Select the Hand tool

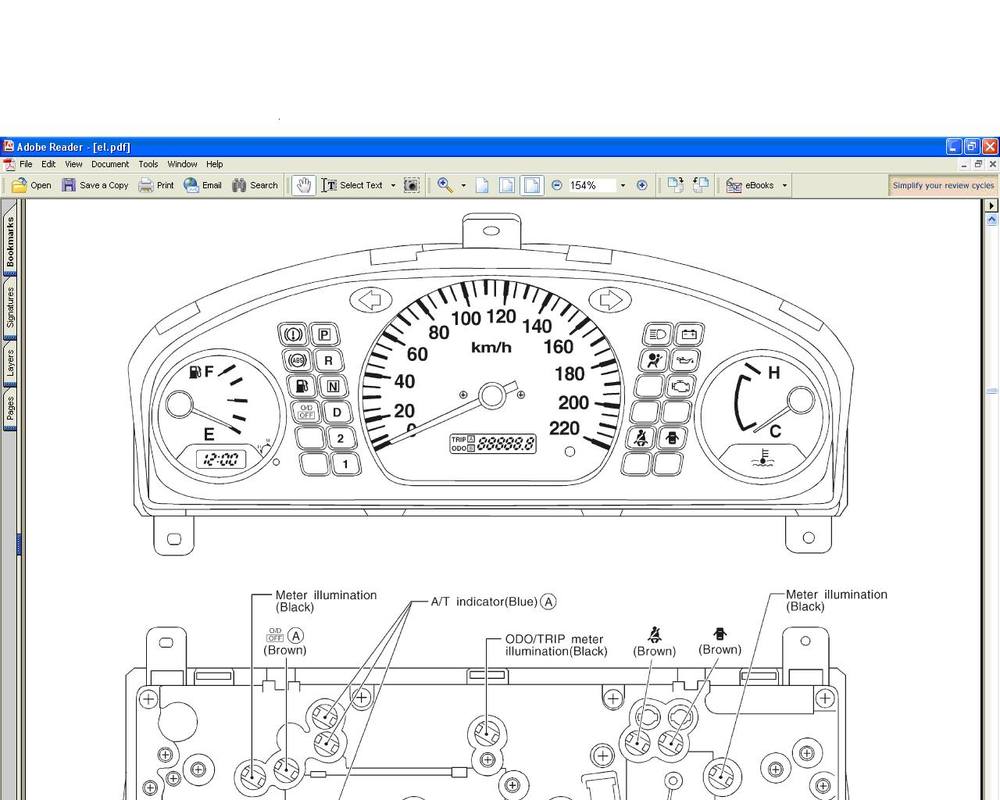pos(304,185)
